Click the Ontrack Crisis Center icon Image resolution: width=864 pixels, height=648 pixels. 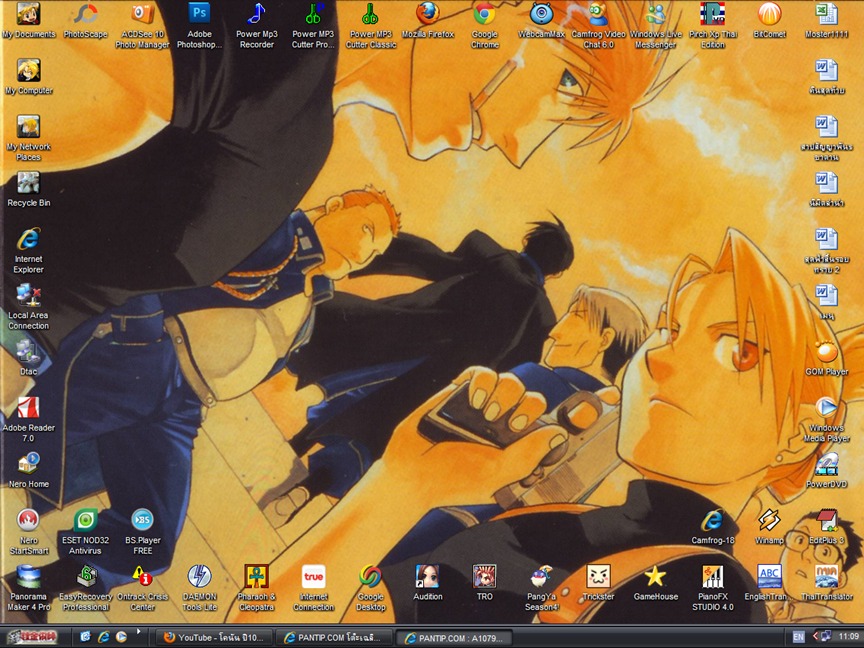tap(142, 588)
